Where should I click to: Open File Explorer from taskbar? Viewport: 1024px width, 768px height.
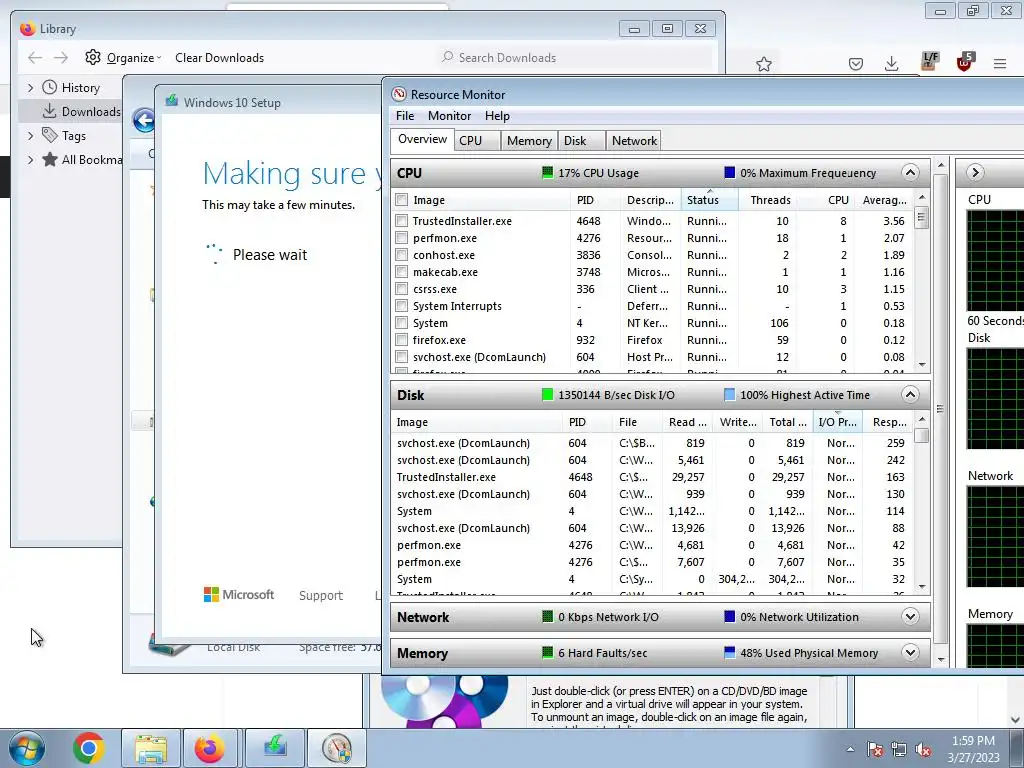click(x=151, y=748)
